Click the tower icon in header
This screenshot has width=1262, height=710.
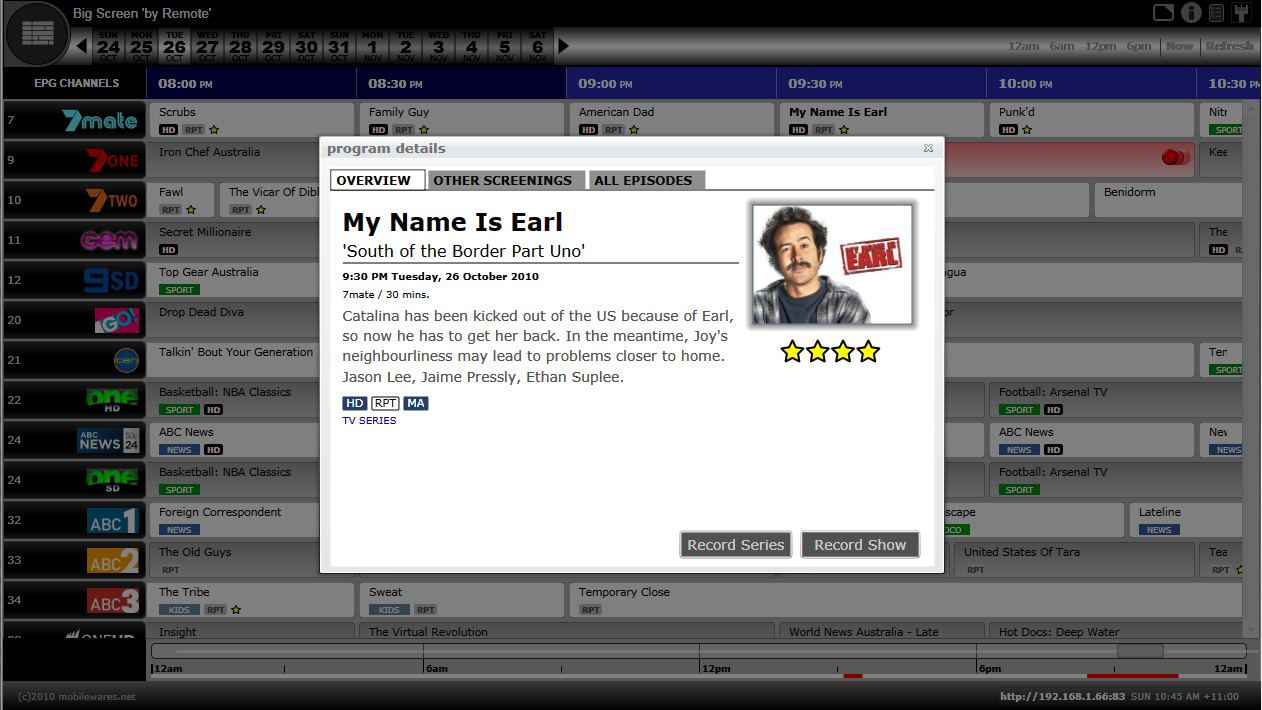1243,12
